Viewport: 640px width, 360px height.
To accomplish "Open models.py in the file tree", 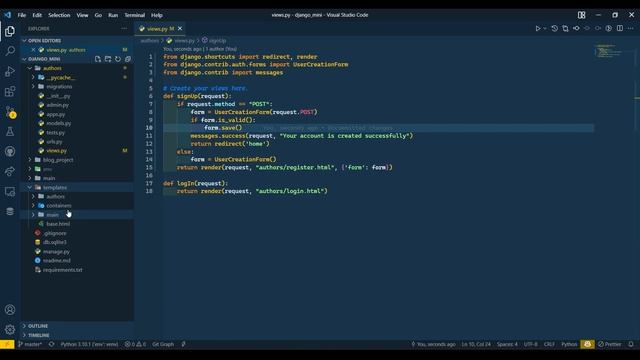I will click(x=77, y=123).
